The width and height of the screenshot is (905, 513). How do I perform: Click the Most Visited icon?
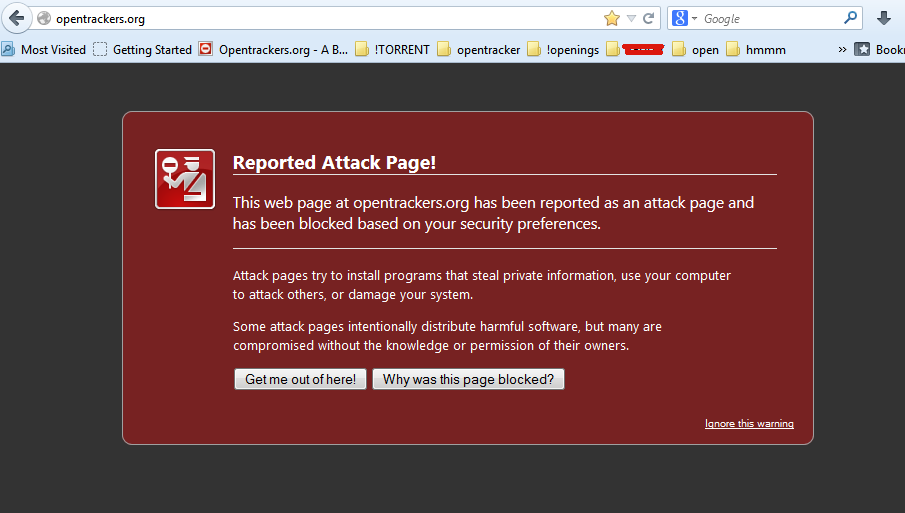8,50
